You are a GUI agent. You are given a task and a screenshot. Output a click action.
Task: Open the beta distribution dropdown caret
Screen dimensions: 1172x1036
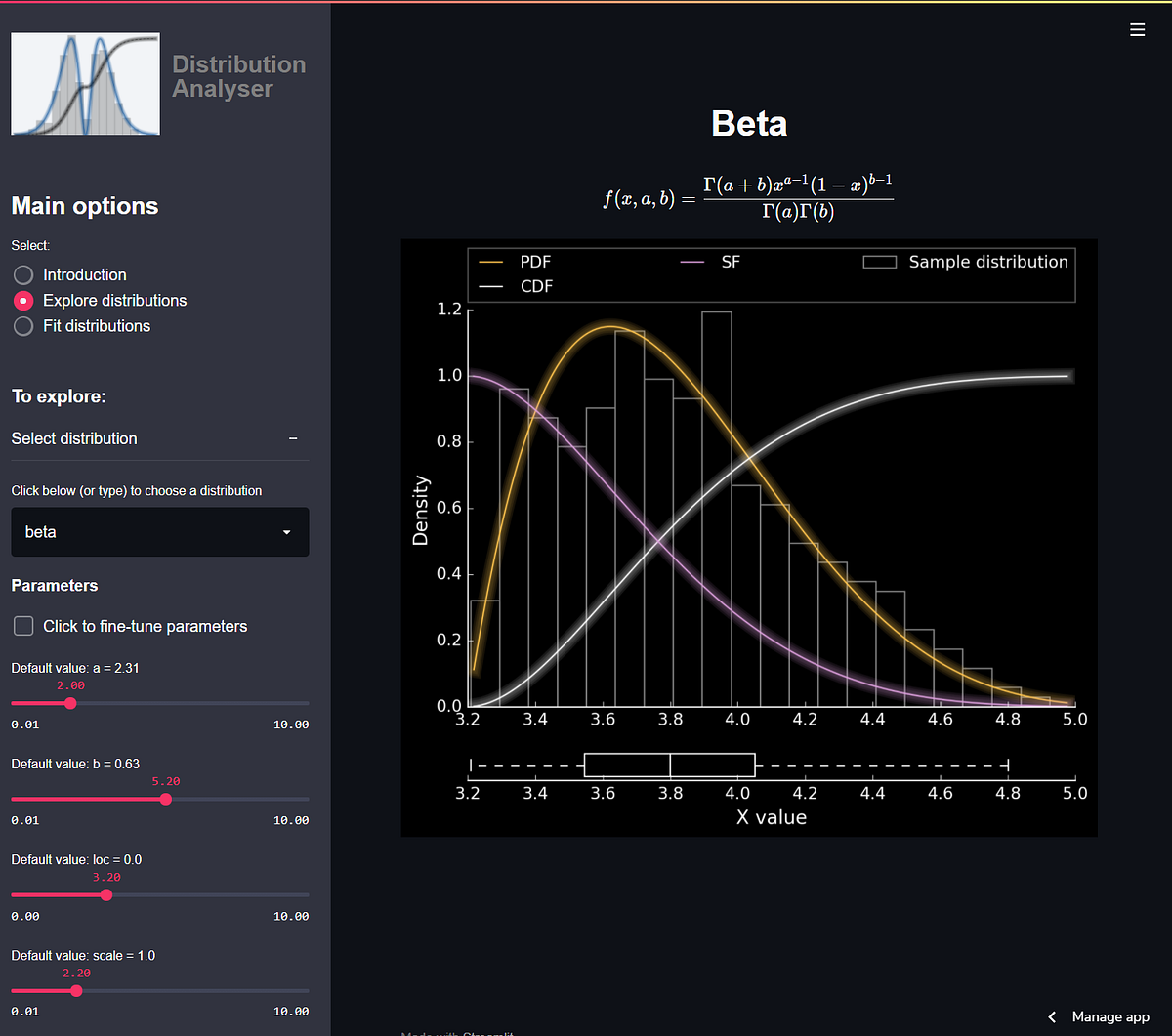(x=286, y=532)
